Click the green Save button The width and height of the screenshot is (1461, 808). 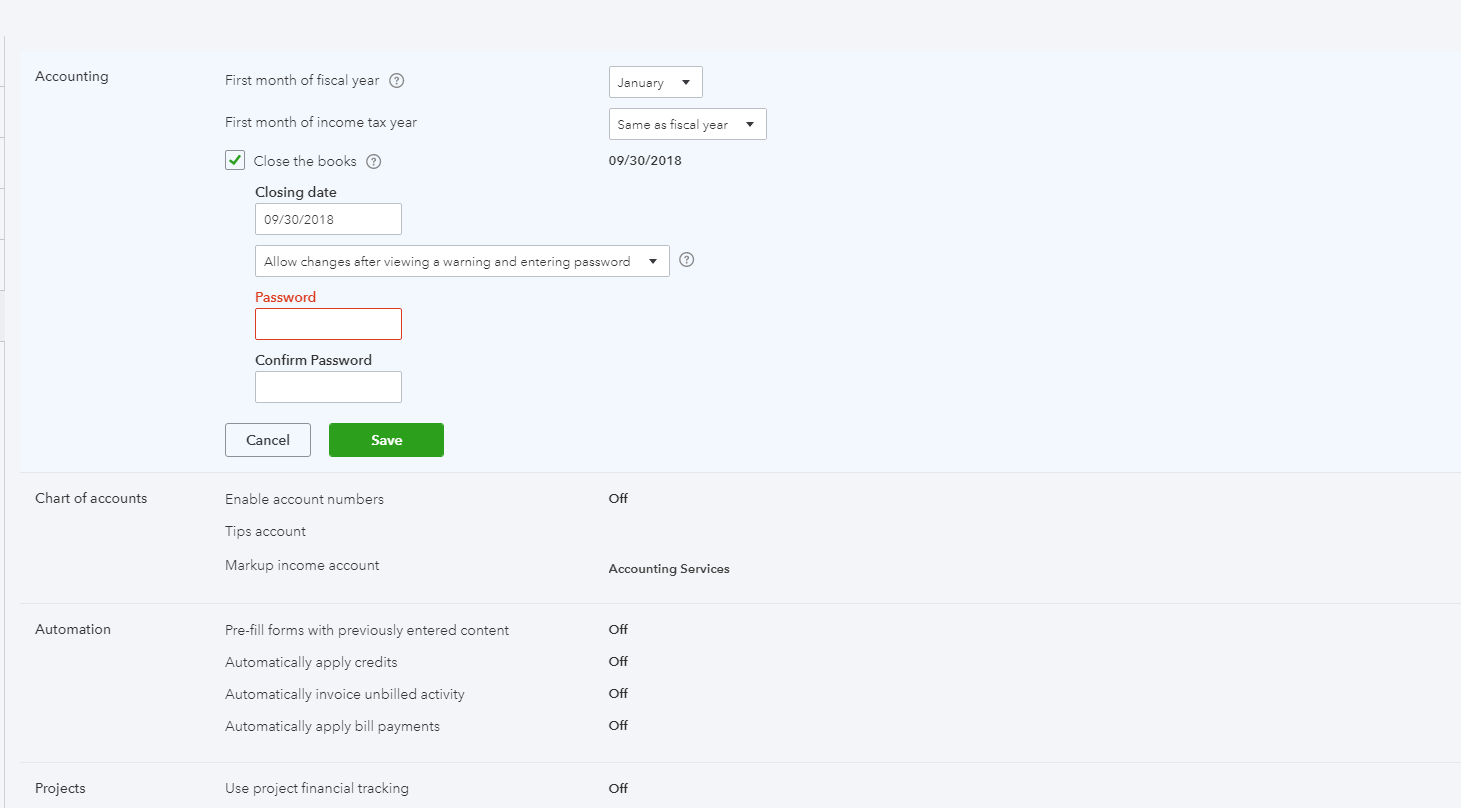tap(386, 440)
